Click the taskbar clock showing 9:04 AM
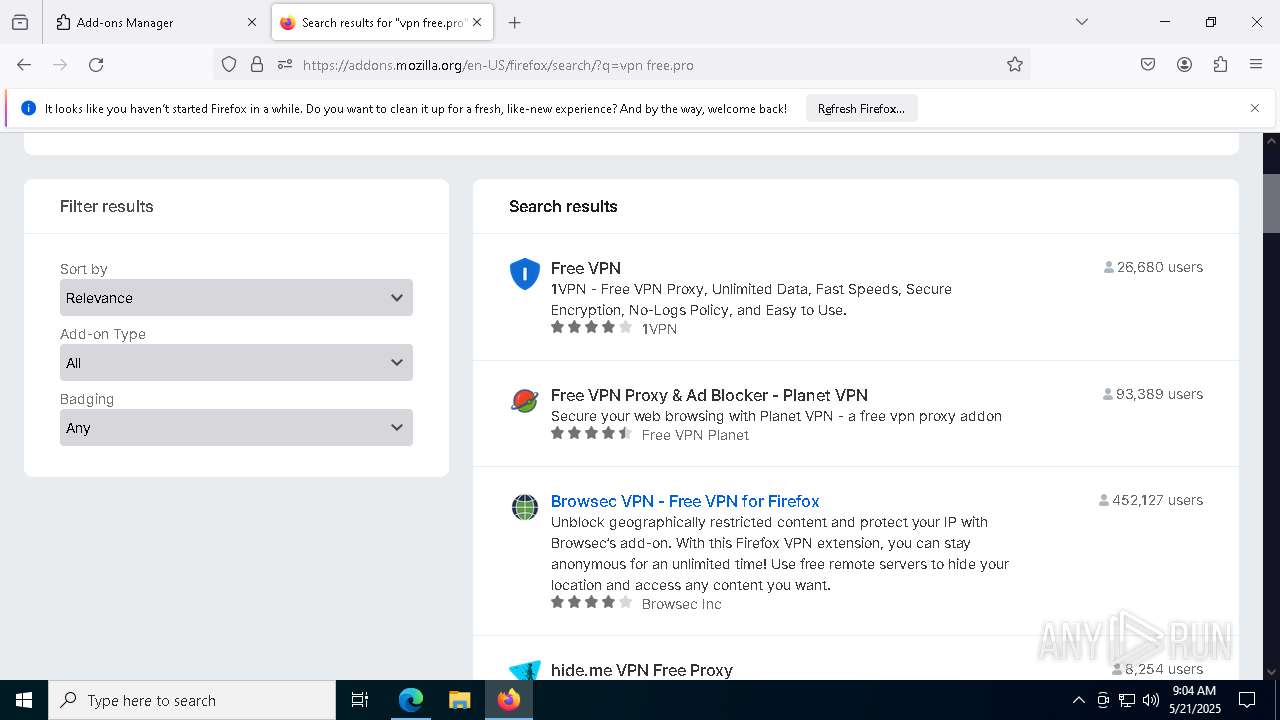Viewport: 1280px width, 720px height. pyautogui.click(x=1194, y=700)
